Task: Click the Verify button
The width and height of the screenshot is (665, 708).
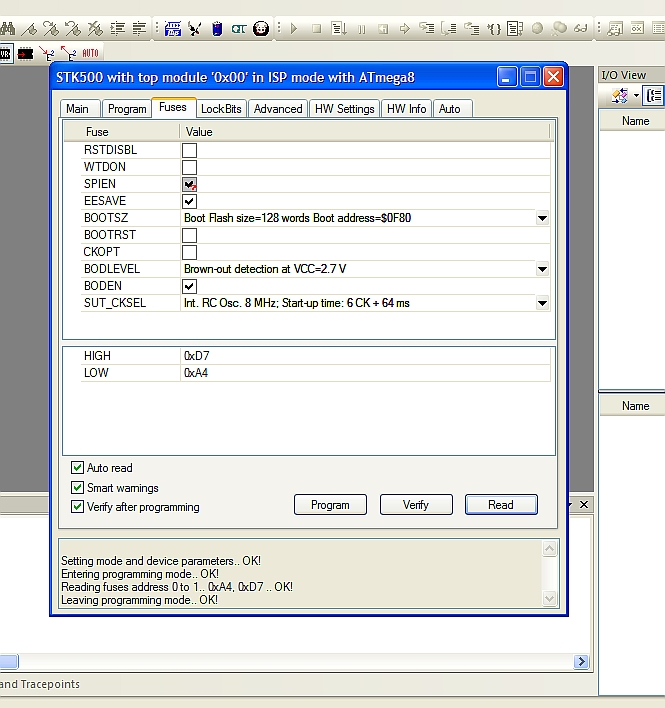Action: coord(416,504)
